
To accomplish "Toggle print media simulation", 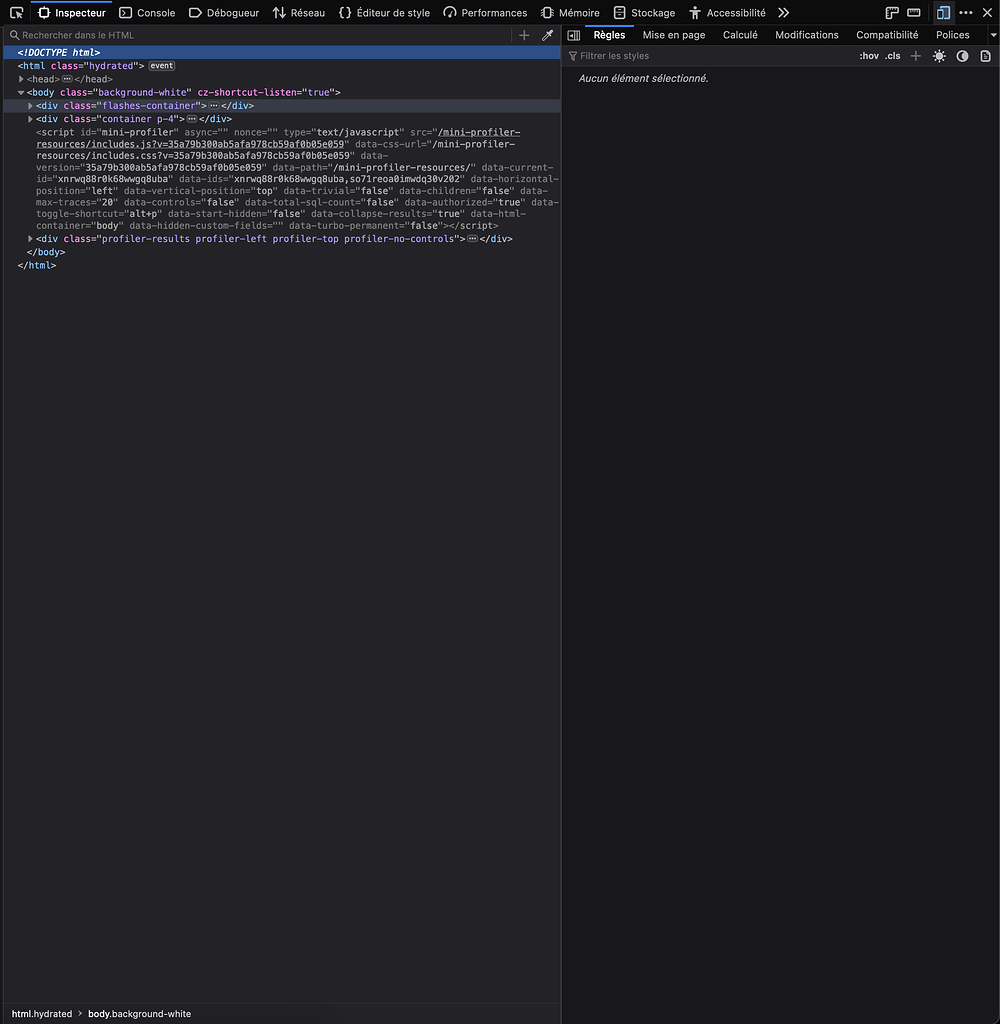I will click(x=985, y=56).
